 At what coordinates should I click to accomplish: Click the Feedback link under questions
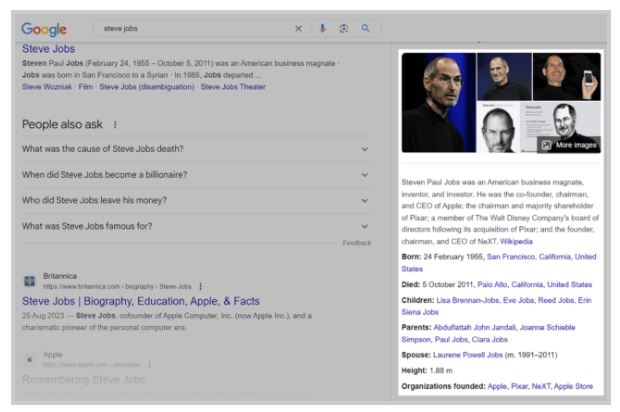(x=357, y=243)
